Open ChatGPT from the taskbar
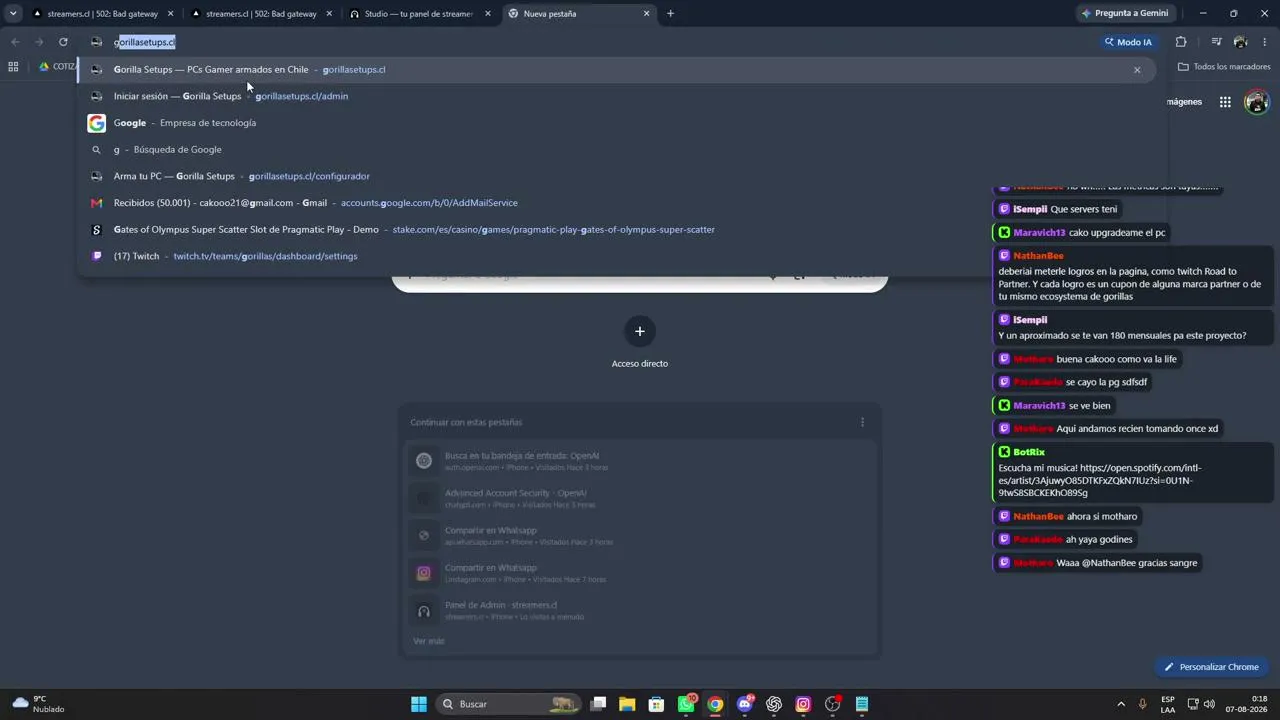The width and height of the screenshot is (1280, 720). [774, 704]
